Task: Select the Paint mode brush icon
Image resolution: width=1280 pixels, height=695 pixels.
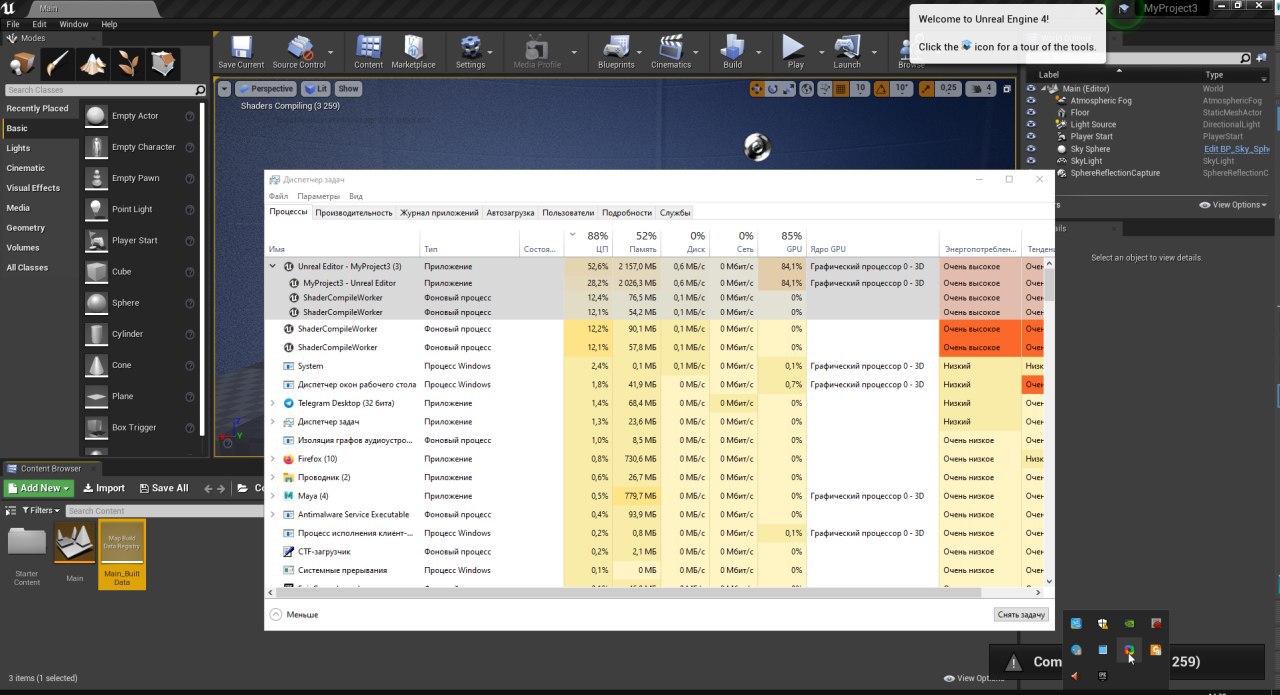Action: click(x=57, y=64)
